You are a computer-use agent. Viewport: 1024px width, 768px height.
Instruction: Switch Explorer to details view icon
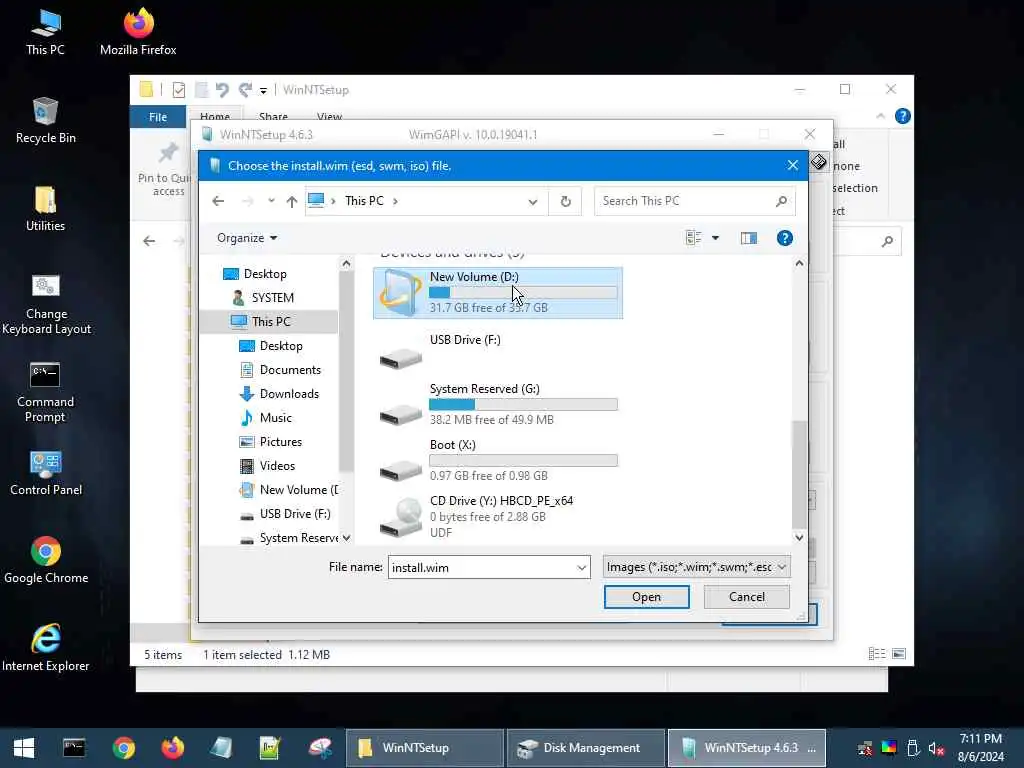coord(876,654)
